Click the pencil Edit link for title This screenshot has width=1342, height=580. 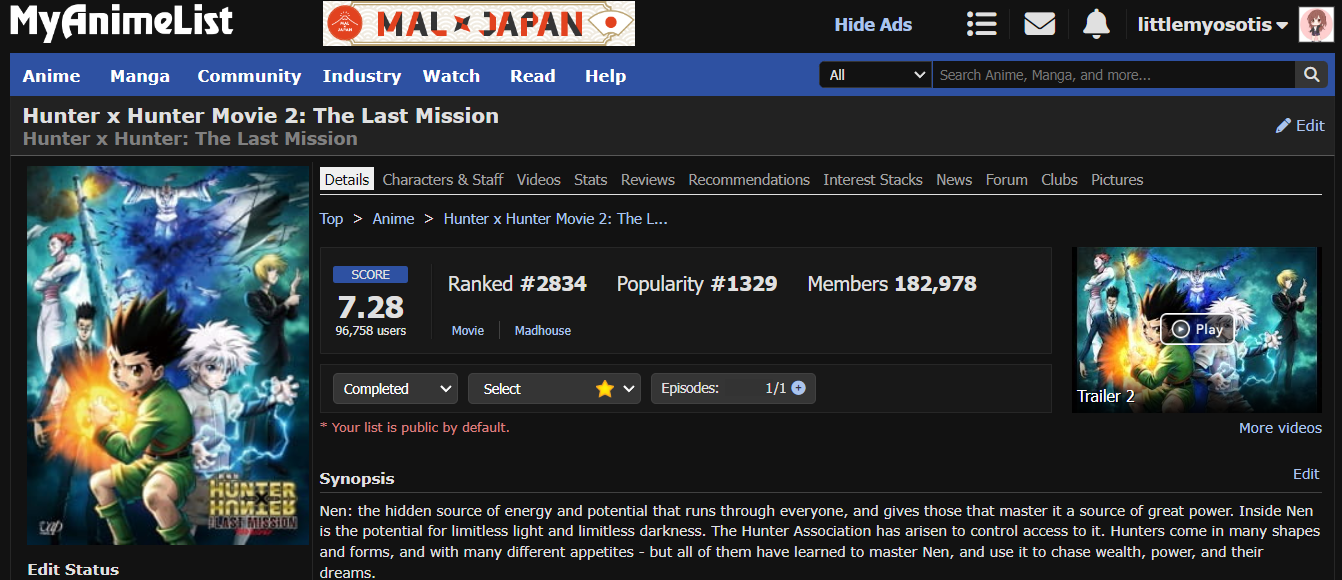click(1300, 126)
